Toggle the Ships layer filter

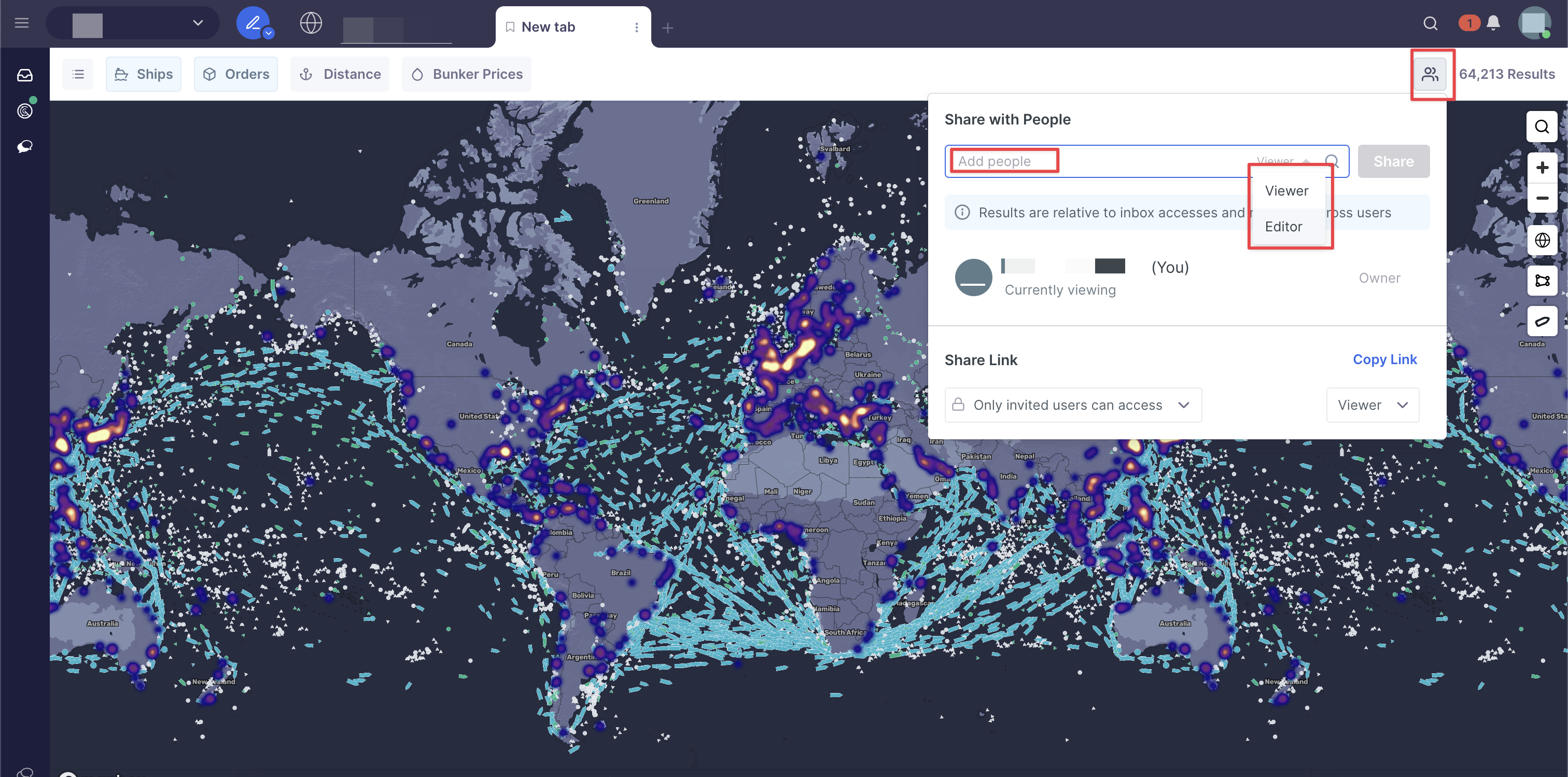[x=144, y=74]
